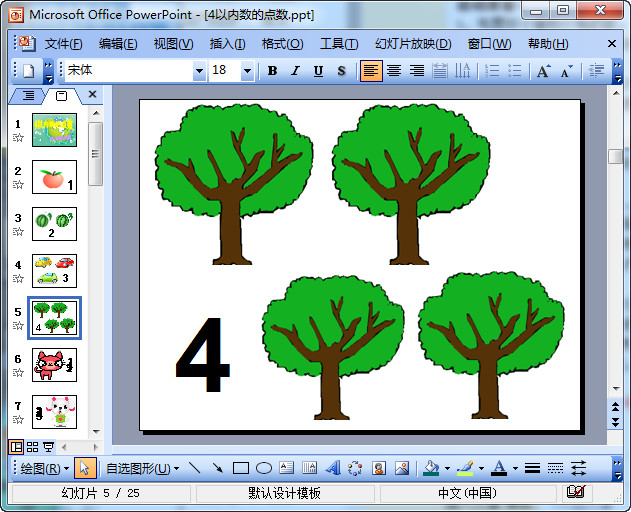This screenshot has width=631, height=512.
Task: Align text right
Action: pyautogui.click(x=417, y=71)
